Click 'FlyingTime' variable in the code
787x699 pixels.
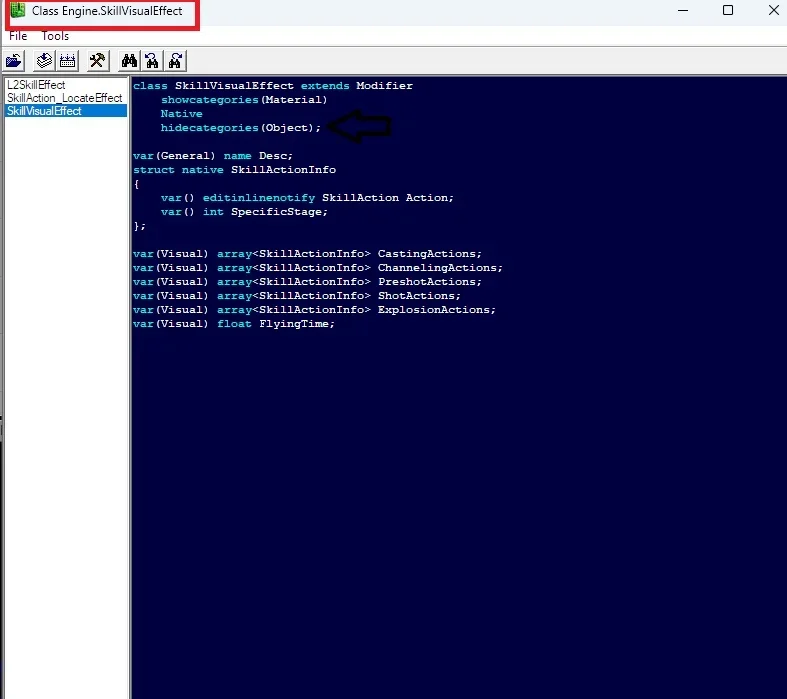click(294, 324)
